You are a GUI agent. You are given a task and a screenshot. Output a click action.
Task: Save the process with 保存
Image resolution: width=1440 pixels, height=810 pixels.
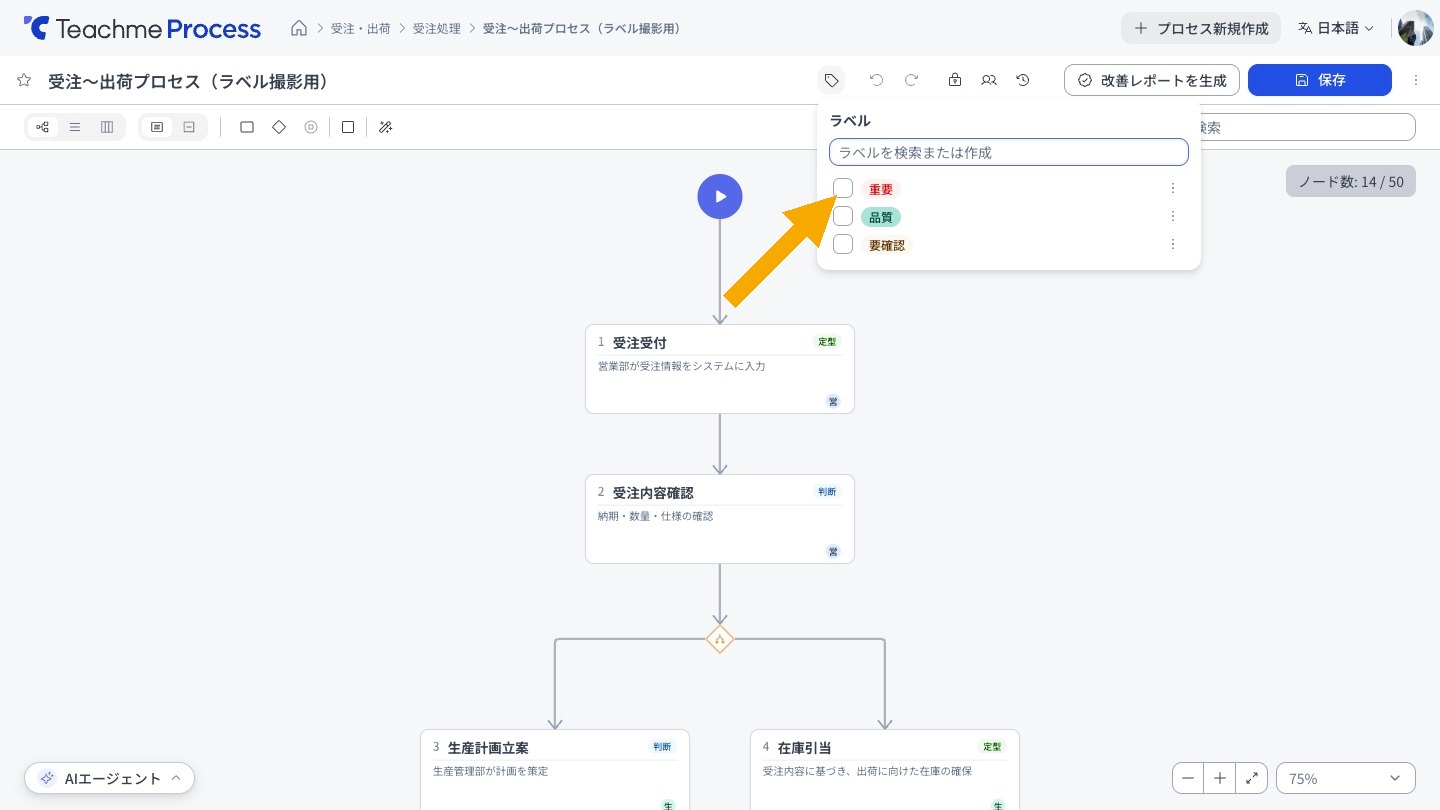[1320, 80]
